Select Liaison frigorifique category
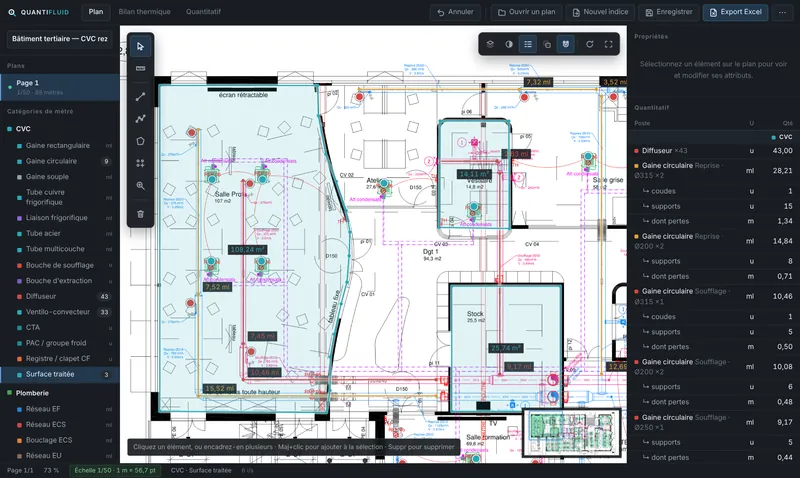 60,218
